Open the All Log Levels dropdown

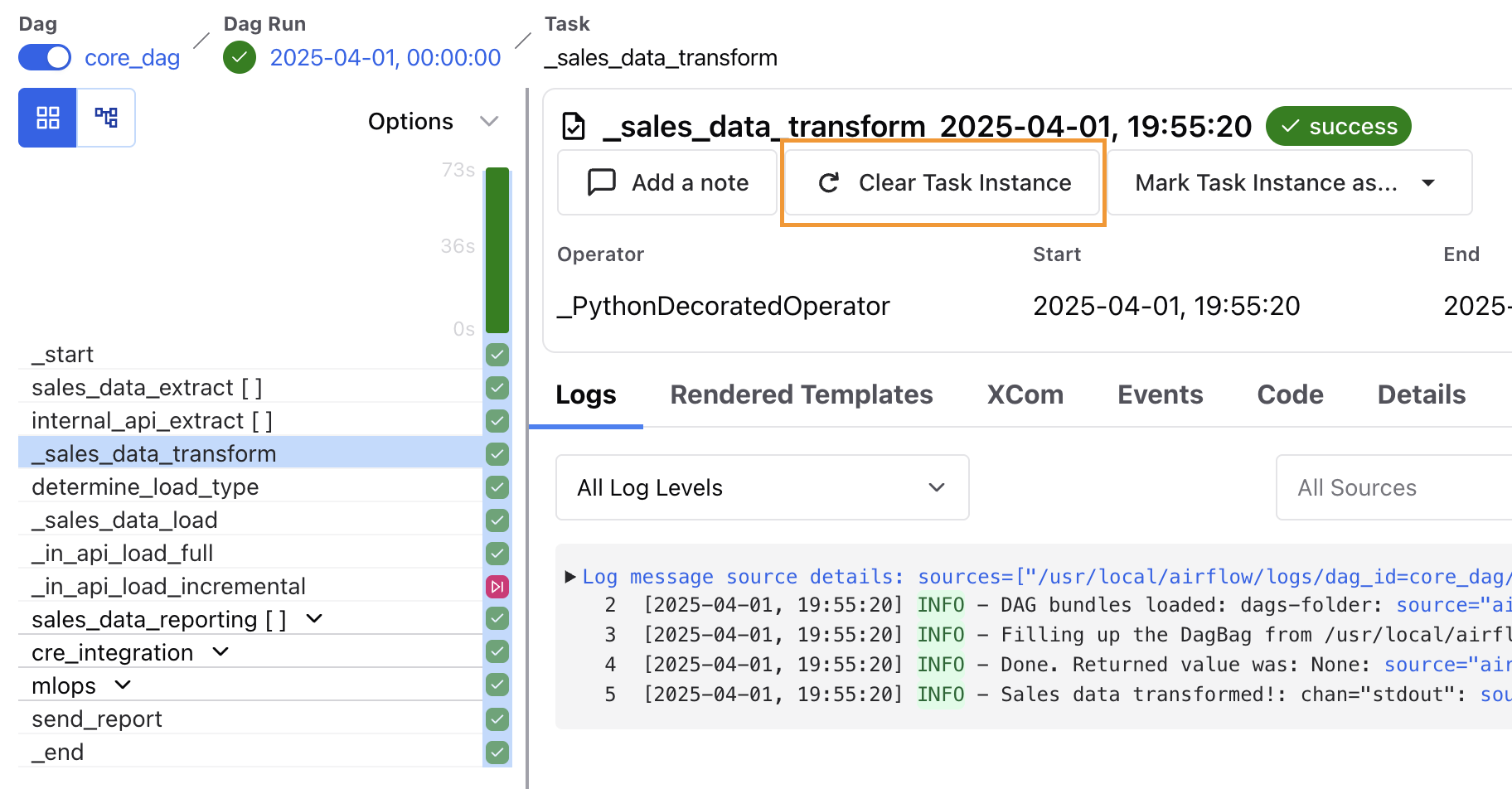[x=761, y=487]
